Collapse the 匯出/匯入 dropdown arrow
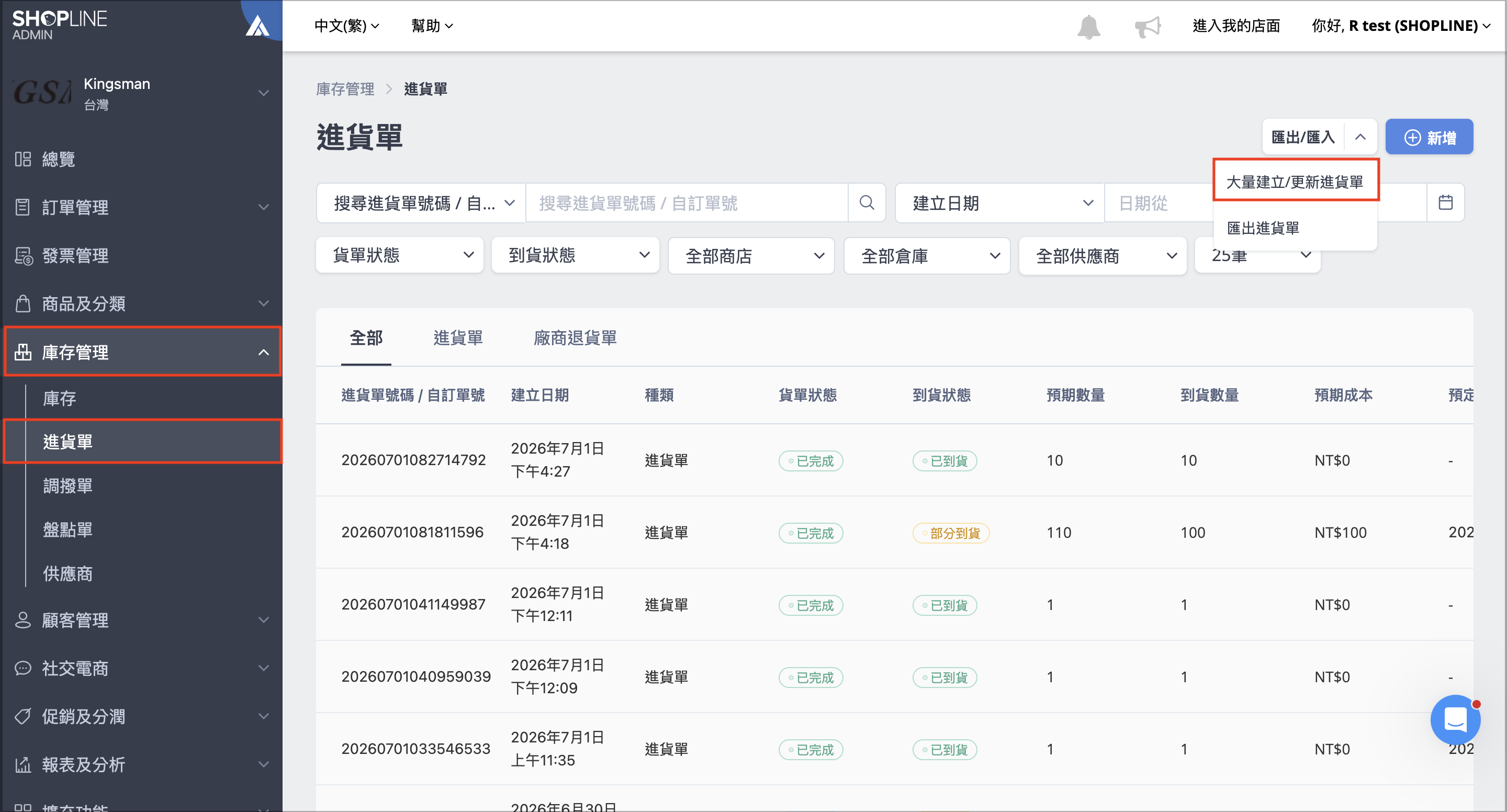 click(1360, 137)
